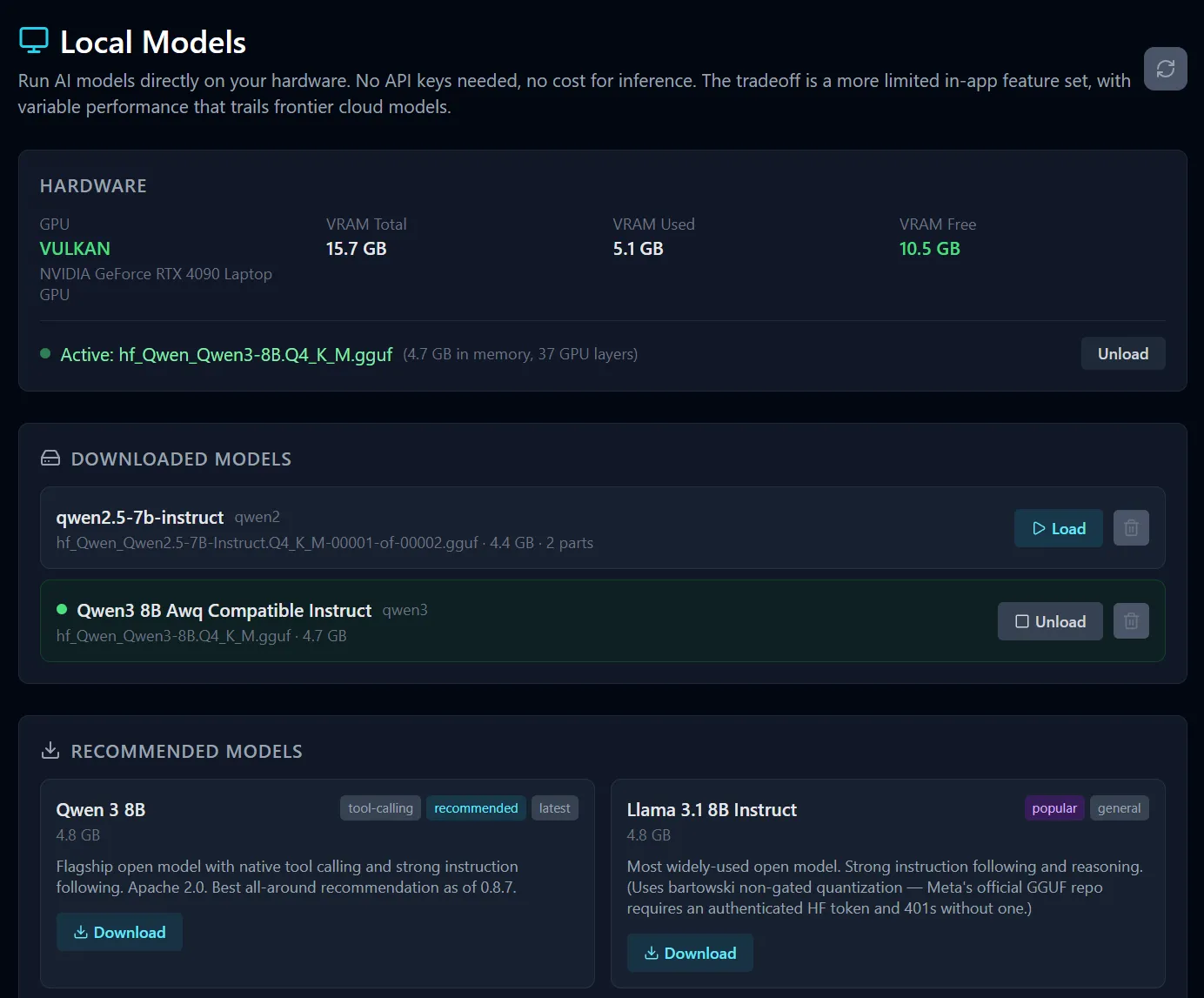Screen dimensions: 1204x998
Task: Select the Qwen3 8B Awq Compatible Instruct title
Action: [x=224, y=611]
